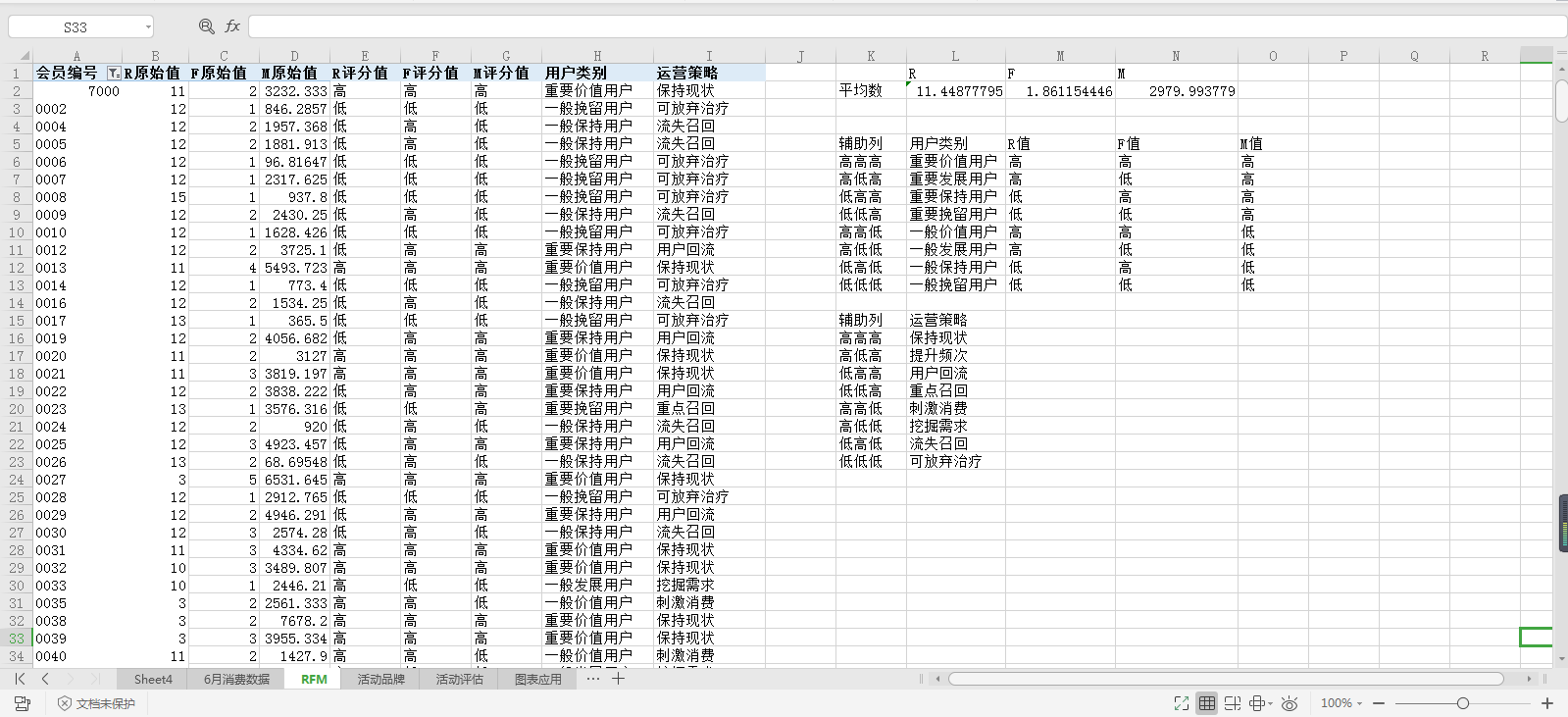
Task: Click the fx insert function icon
Action: click(x=232, y=26)
